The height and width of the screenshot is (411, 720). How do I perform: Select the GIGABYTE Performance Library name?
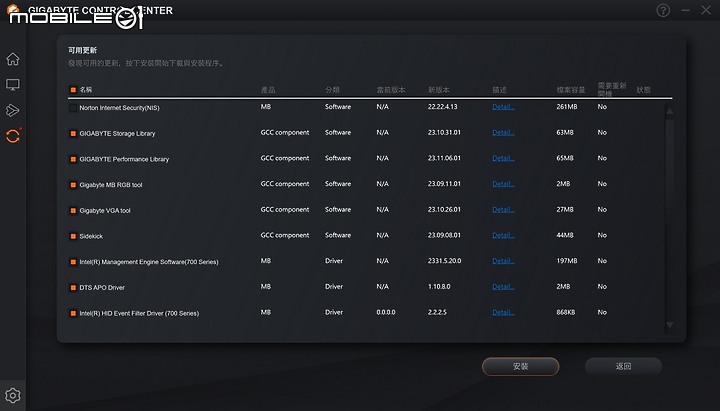click(x=124, y=159)
